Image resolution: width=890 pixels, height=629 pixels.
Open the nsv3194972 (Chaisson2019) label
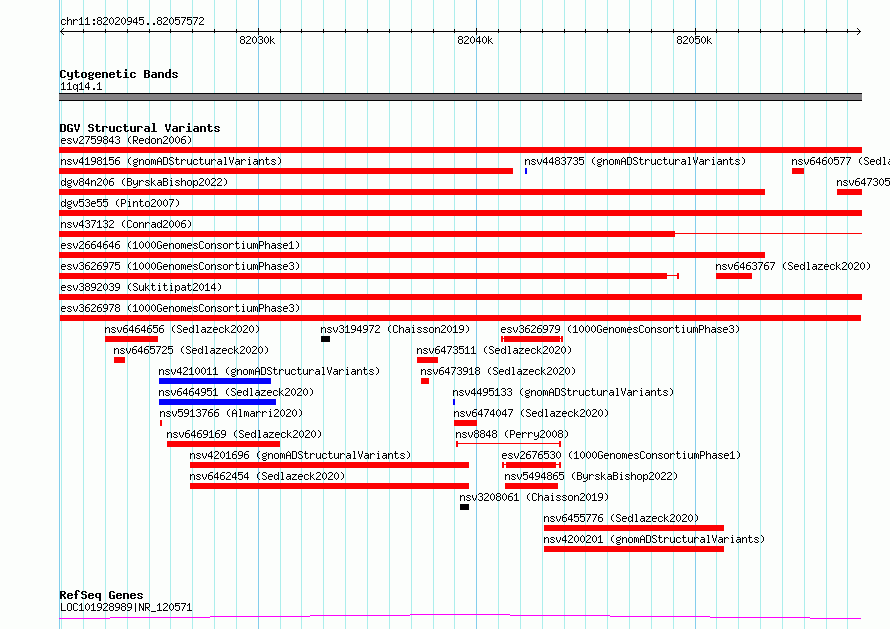pos(395,329)
